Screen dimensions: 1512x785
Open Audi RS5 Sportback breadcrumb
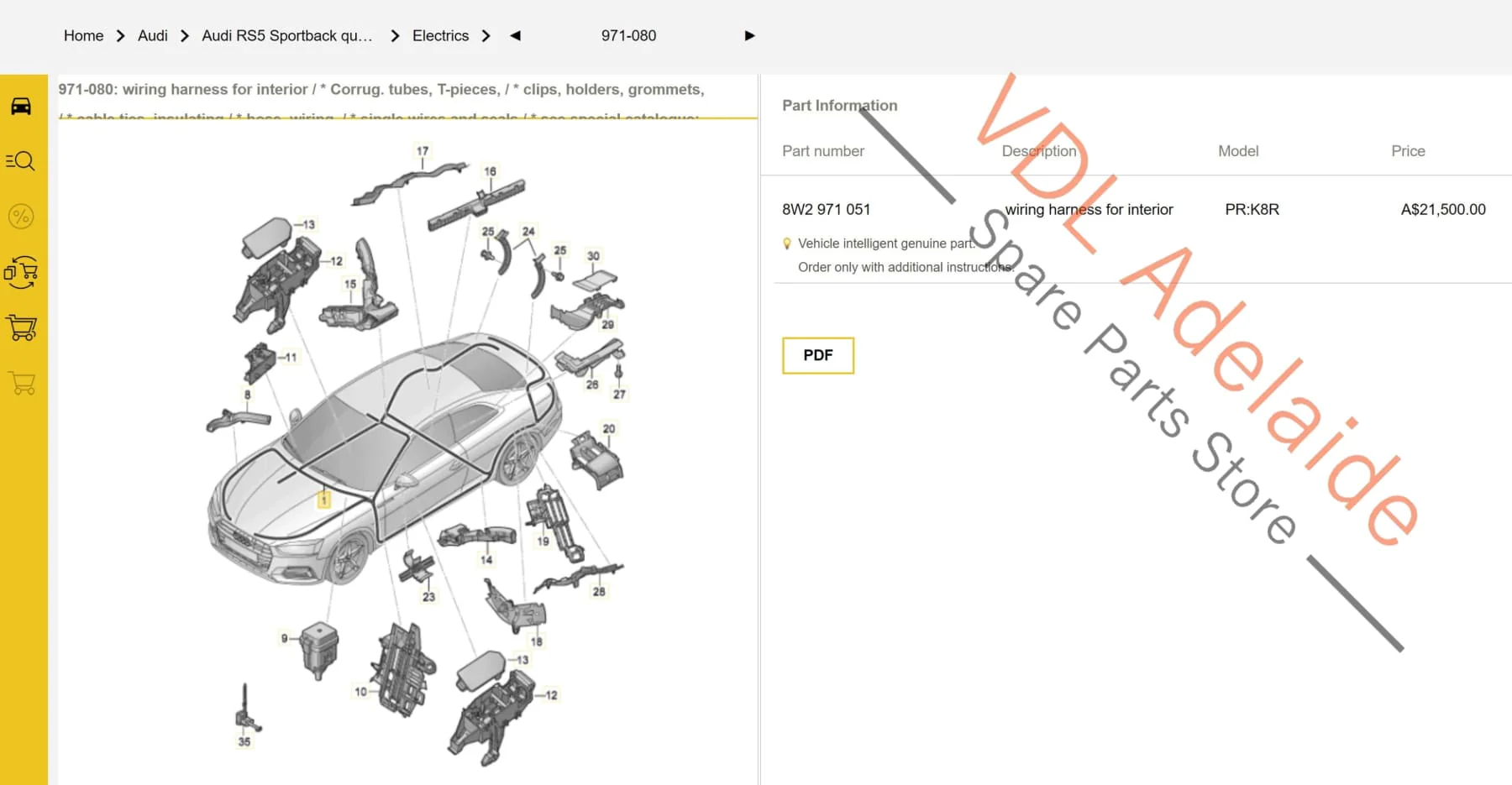[286, 35]
